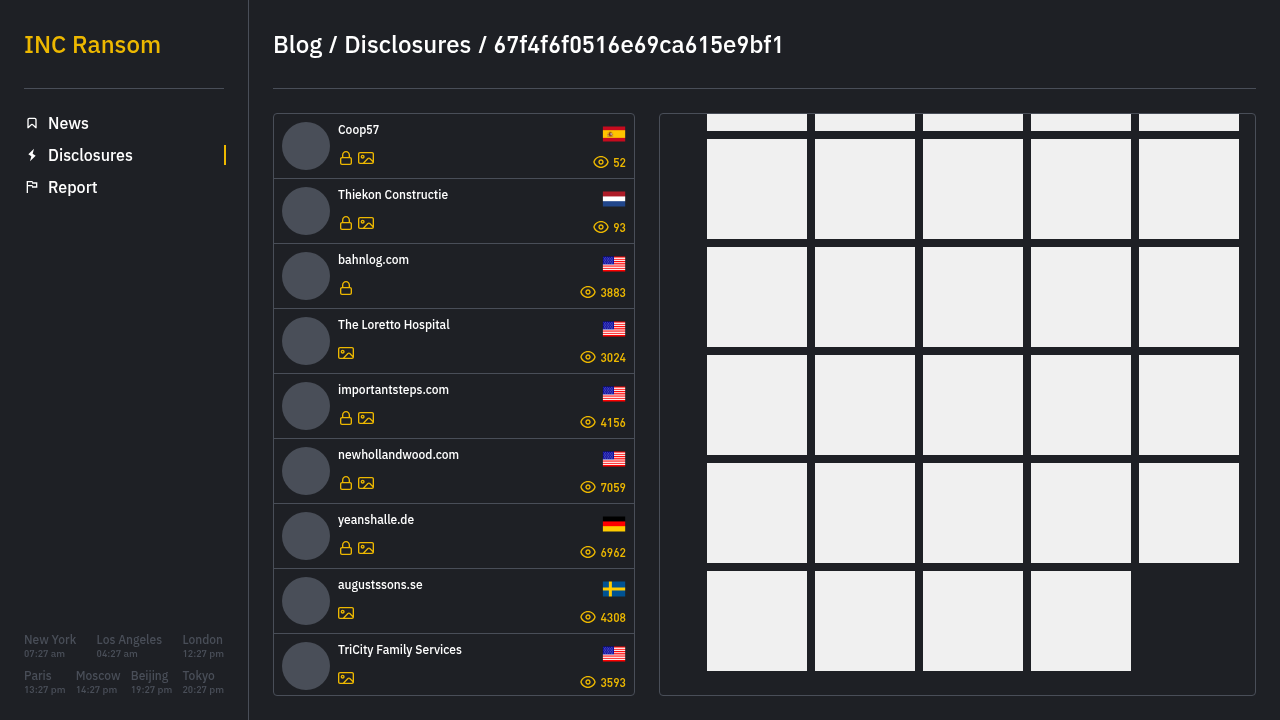Viewport: 1280px width, 720px height.
Task: Click the Disclosures lightning bolt icon
Action: [32, 155]
